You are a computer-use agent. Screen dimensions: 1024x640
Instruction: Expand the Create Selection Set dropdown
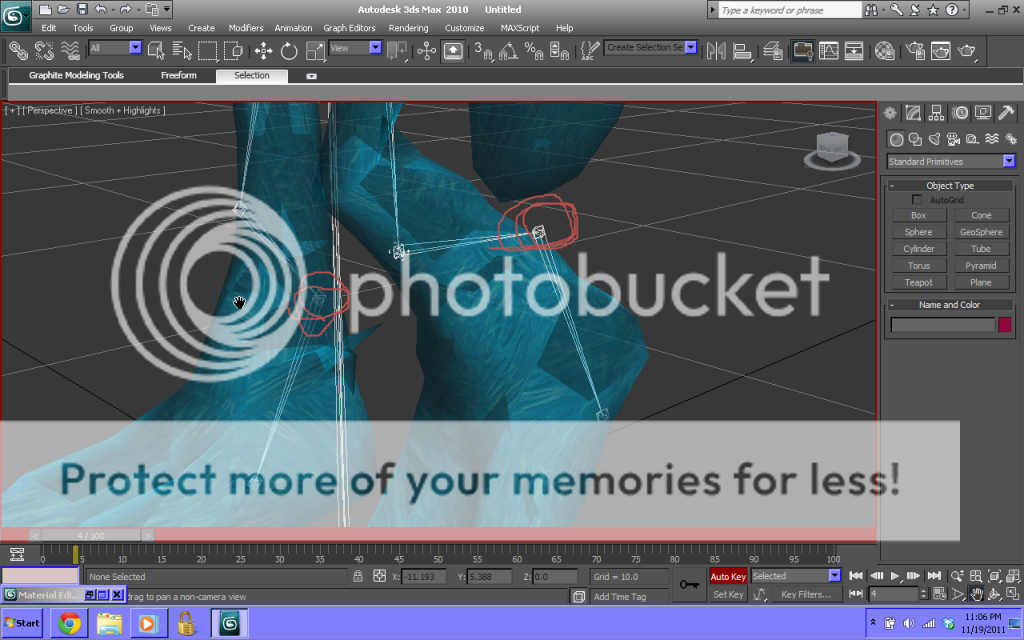690,47
